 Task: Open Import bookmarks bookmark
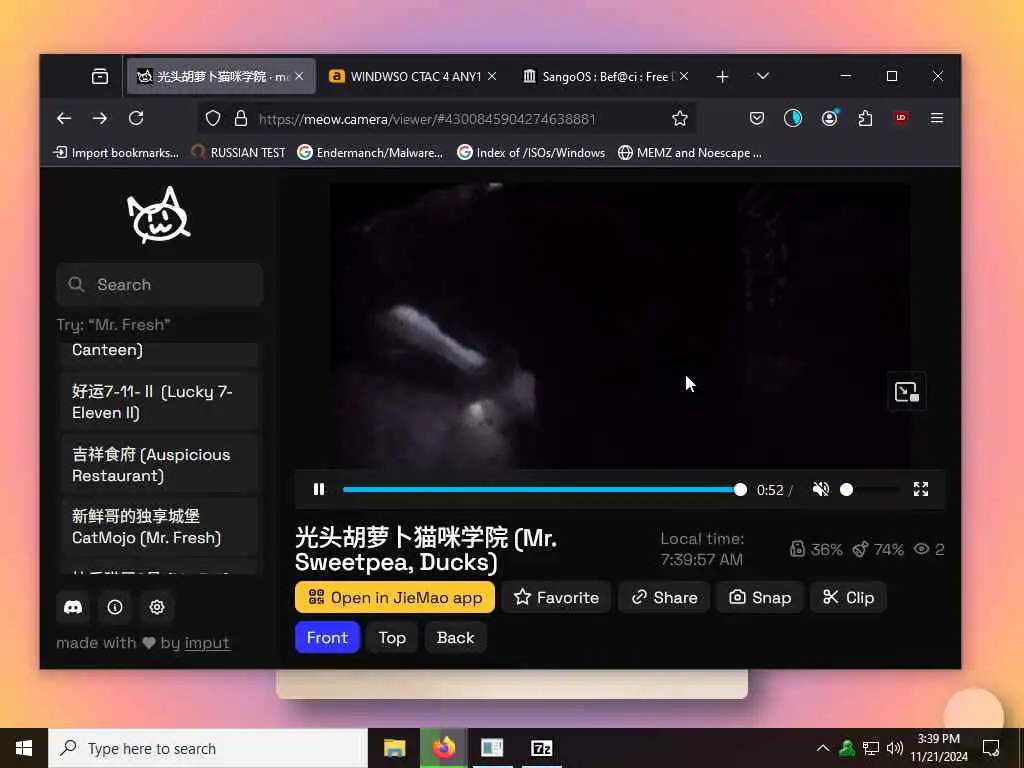(116, 153)
